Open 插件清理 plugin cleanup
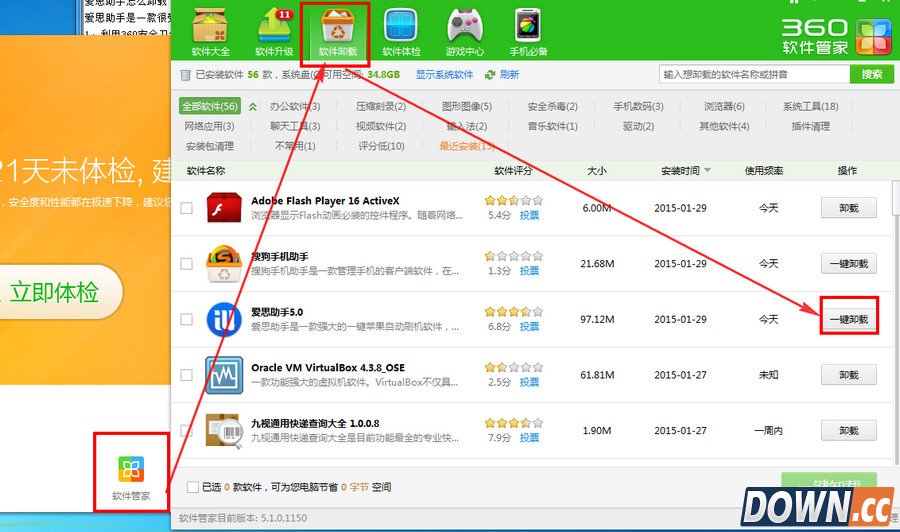The height and width of the screenshot is (532, 900). (810, 126)
